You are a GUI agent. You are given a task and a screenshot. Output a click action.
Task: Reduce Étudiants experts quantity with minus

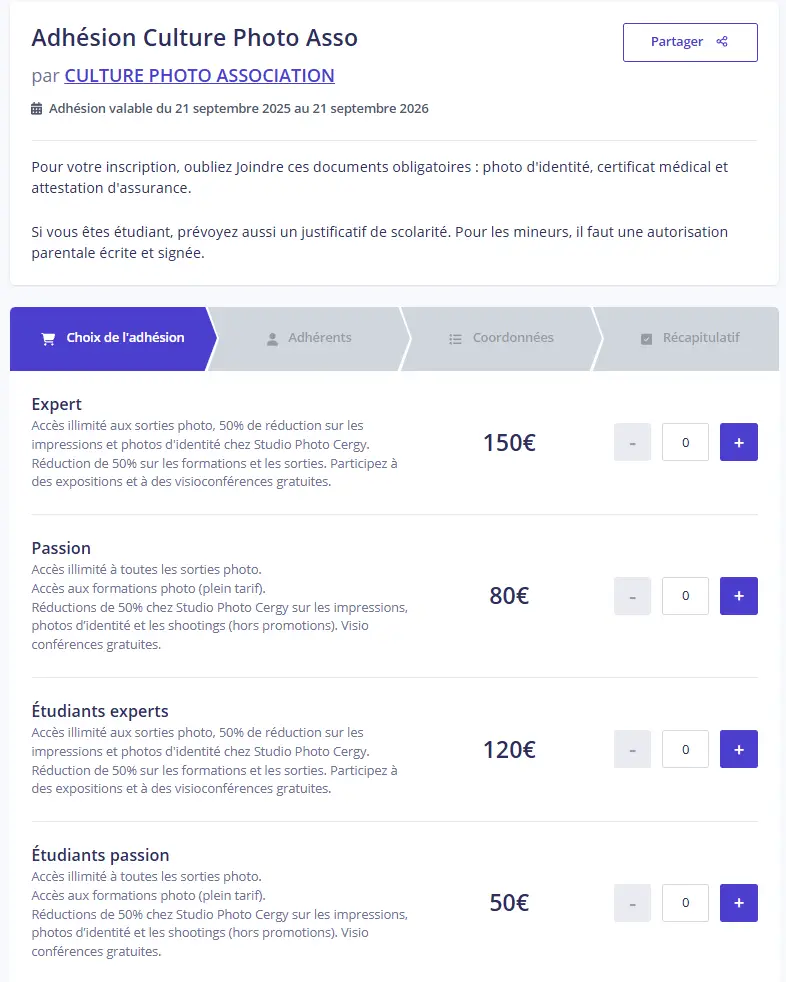tap(632, 749)
